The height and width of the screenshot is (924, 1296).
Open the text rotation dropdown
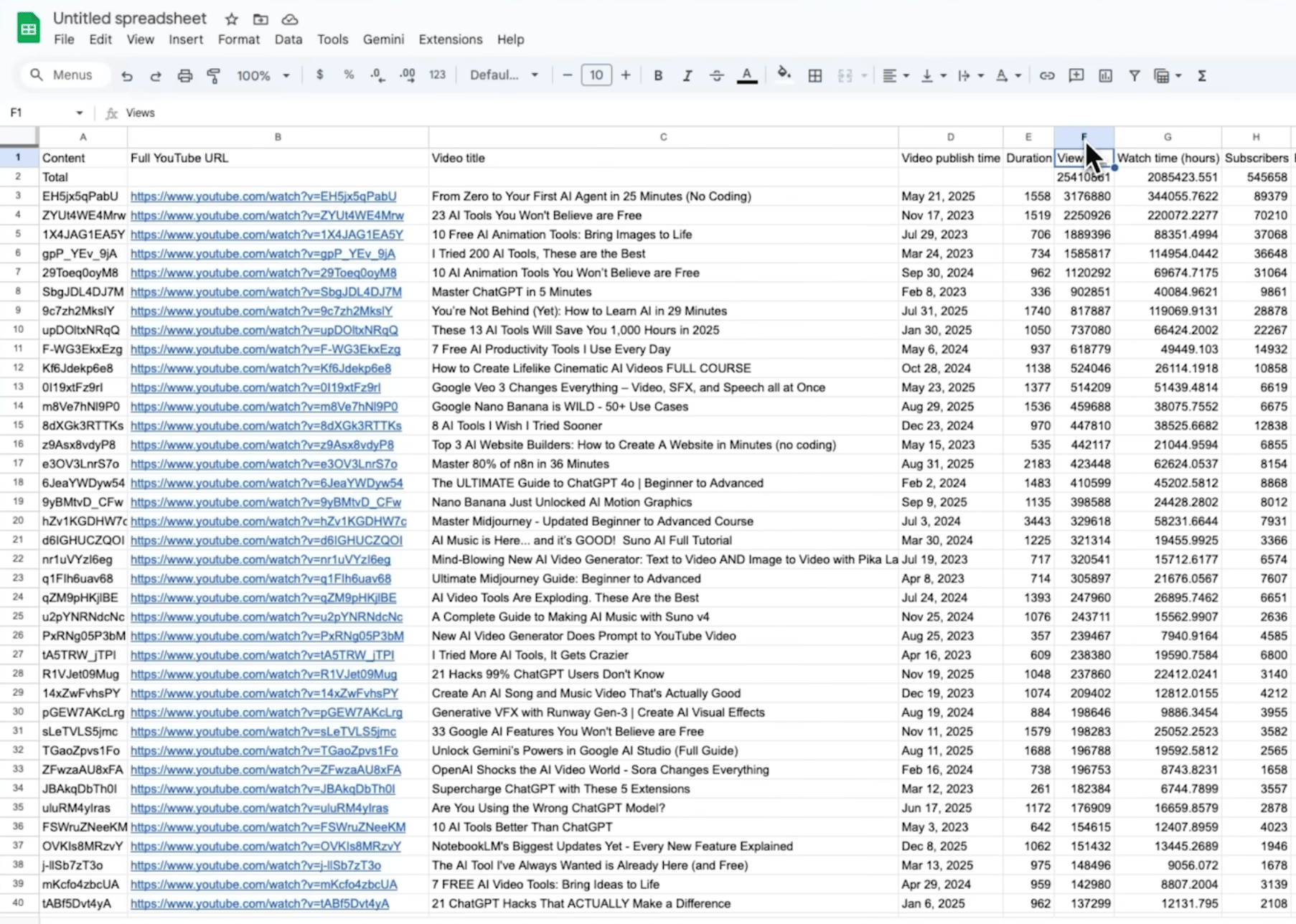(x=1008, y=75)
